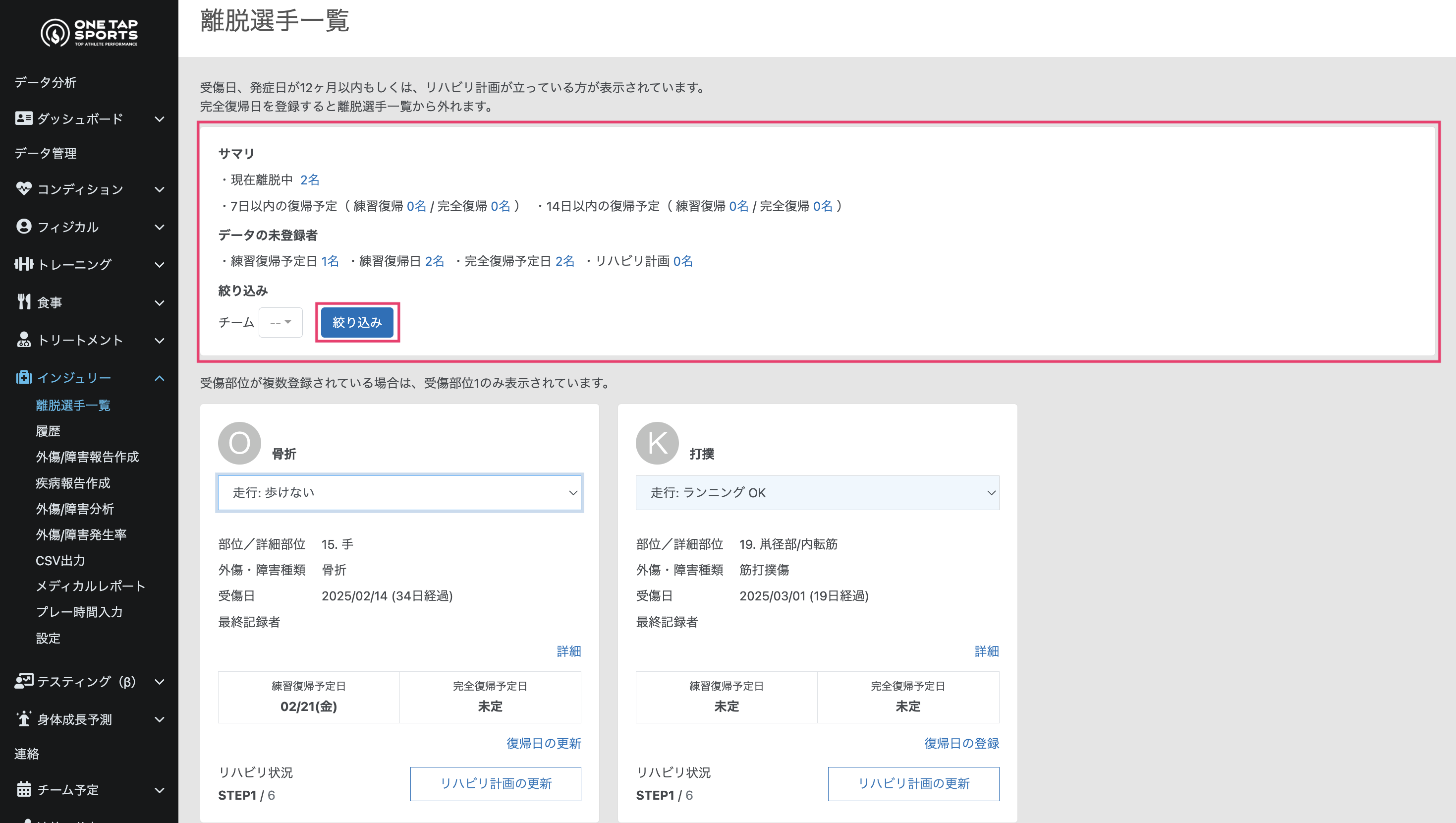The height and width of the screenshot is (823, 1456).
Task: Select 離脱選手一覧 in the sidebar
Action: (73, 405)
